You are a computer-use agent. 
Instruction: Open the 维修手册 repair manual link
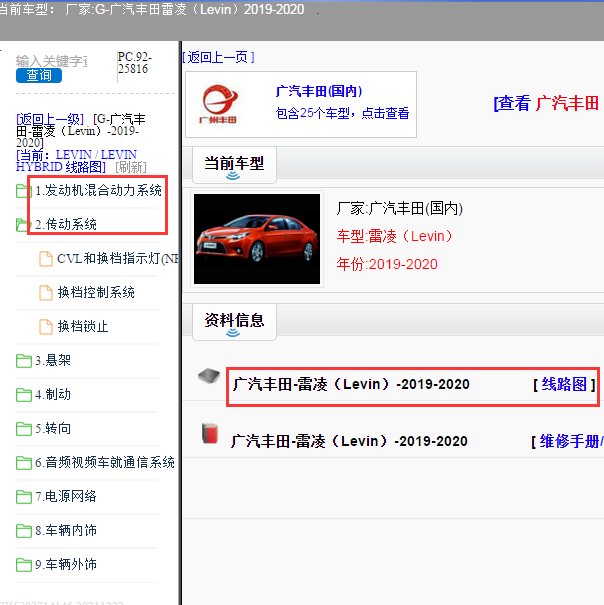coord(571,441)
